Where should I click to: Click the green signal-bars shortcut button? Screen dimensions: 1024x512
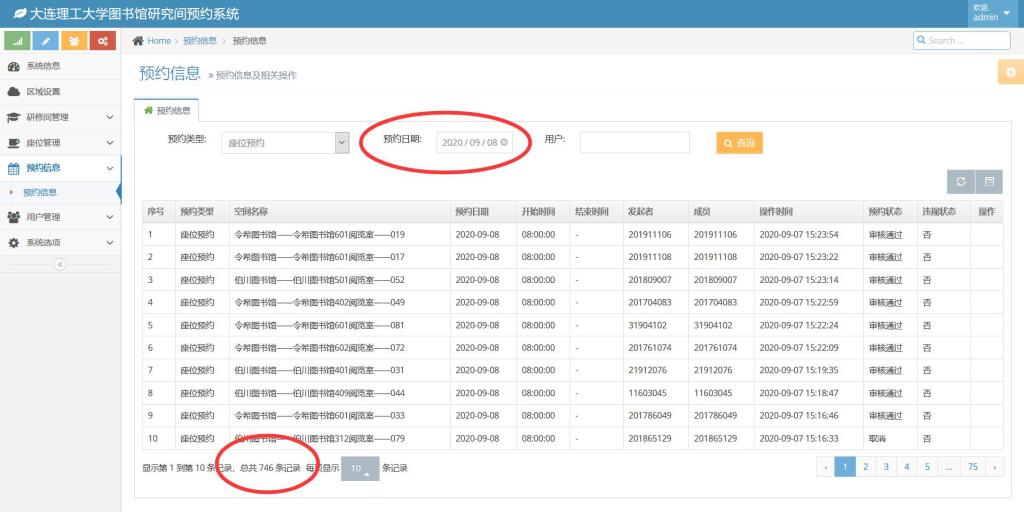(x=17, y=41)
